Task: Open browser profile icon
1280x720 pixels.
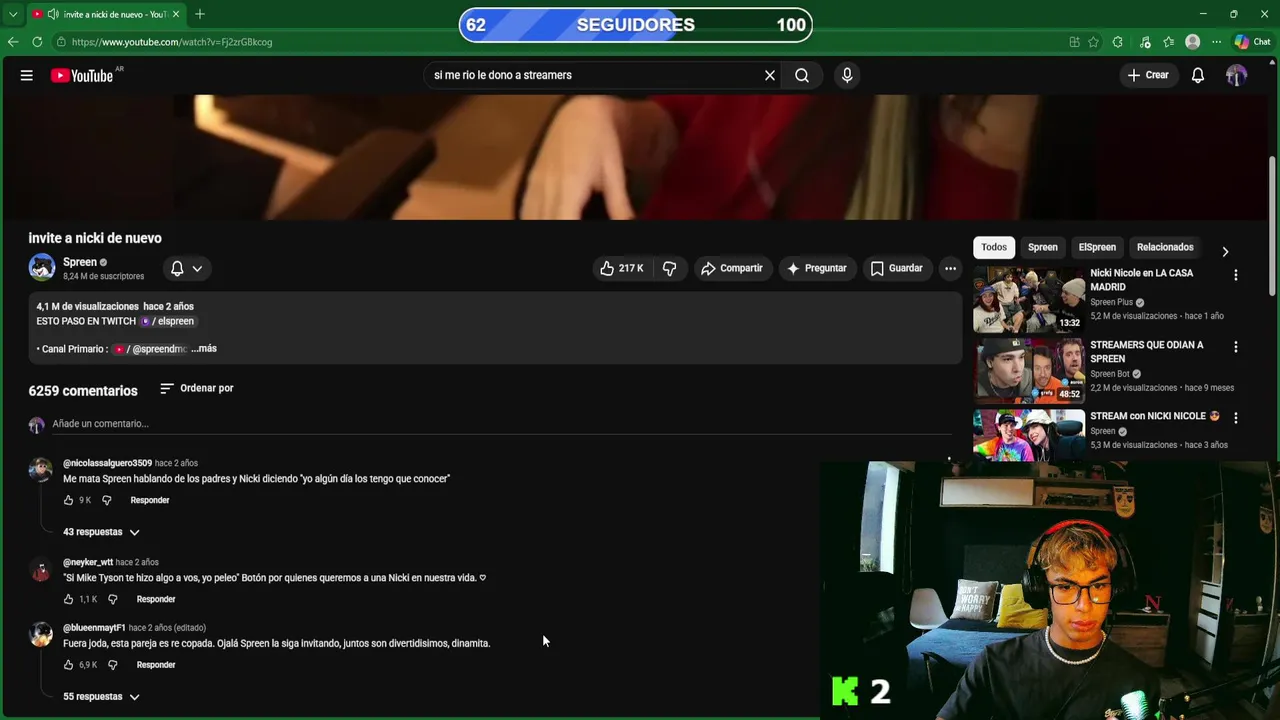Action: [1192, 42]
